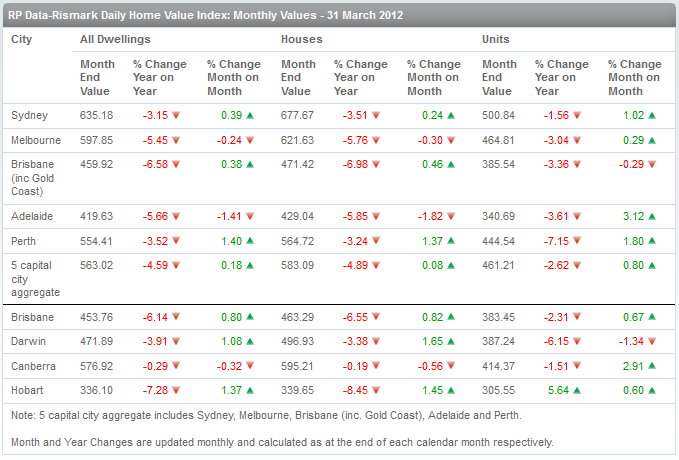
Task: Click red down arrow beside Sydney's -3.15
Action: click(x=177, y=116)
